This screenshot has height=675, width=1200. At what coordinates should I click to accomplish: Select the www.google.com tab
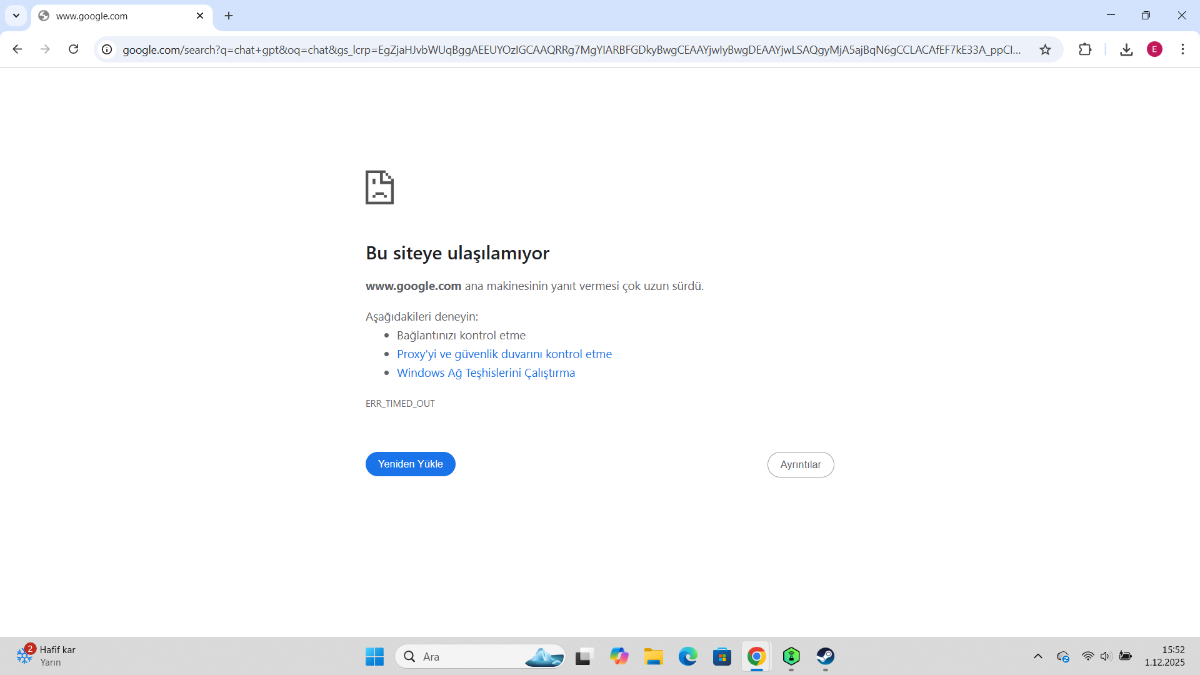tap(122, 17)
